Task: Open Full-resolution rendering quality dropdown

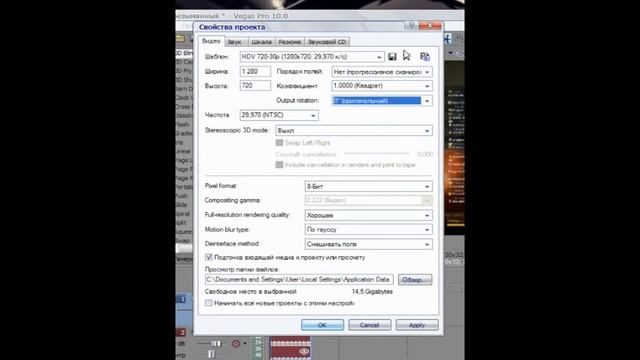Action: (368, 215)
